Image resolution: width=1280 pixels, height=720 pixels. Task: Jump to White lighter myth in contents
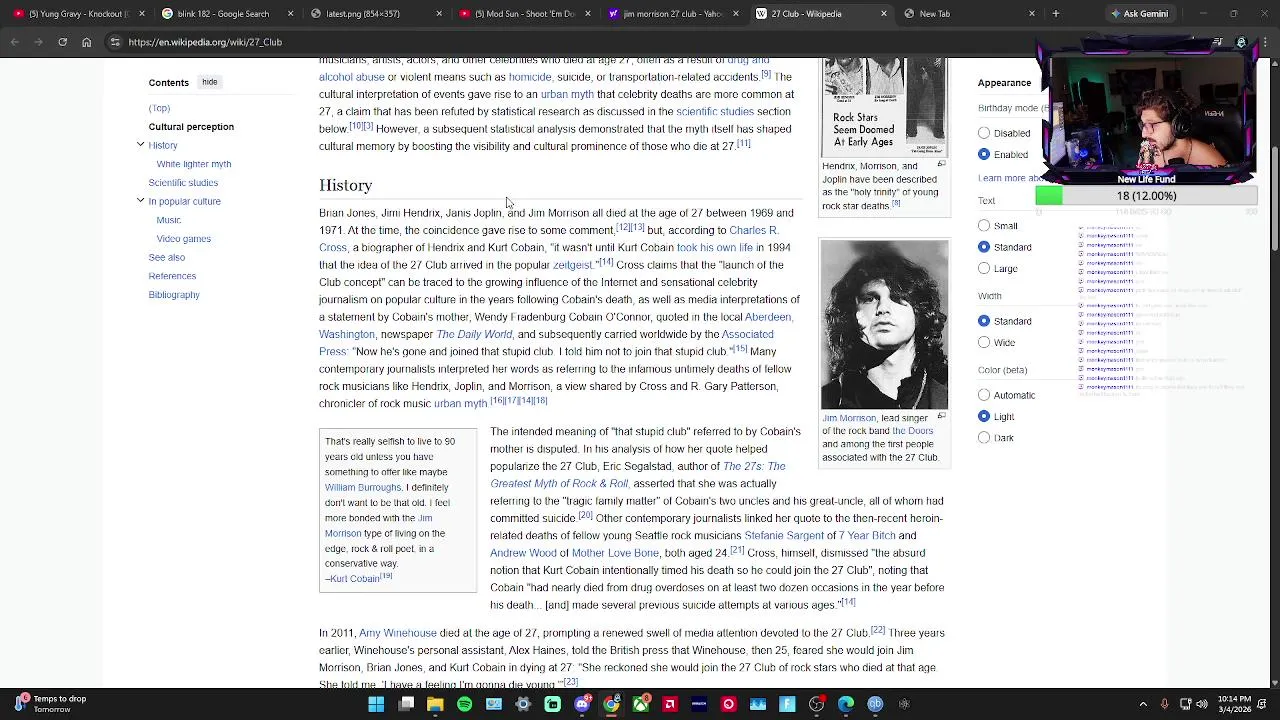(x=194, y=164)
